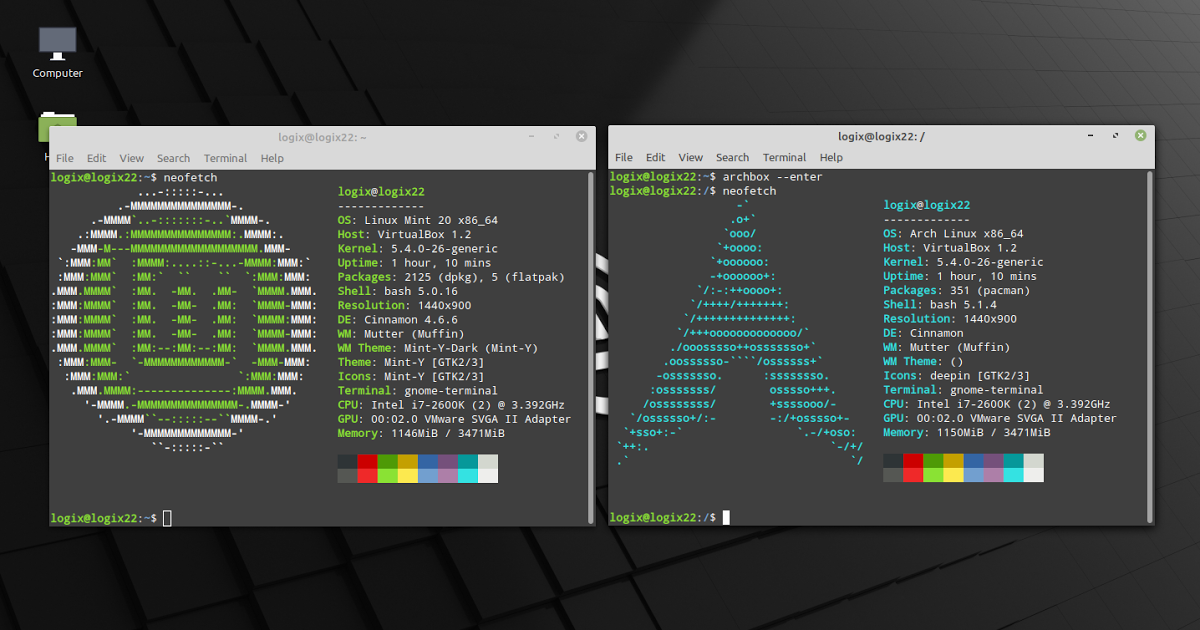Open Terminal menu in right terminal
Viewport: 1200px width, 630px height.
(784, 157)
